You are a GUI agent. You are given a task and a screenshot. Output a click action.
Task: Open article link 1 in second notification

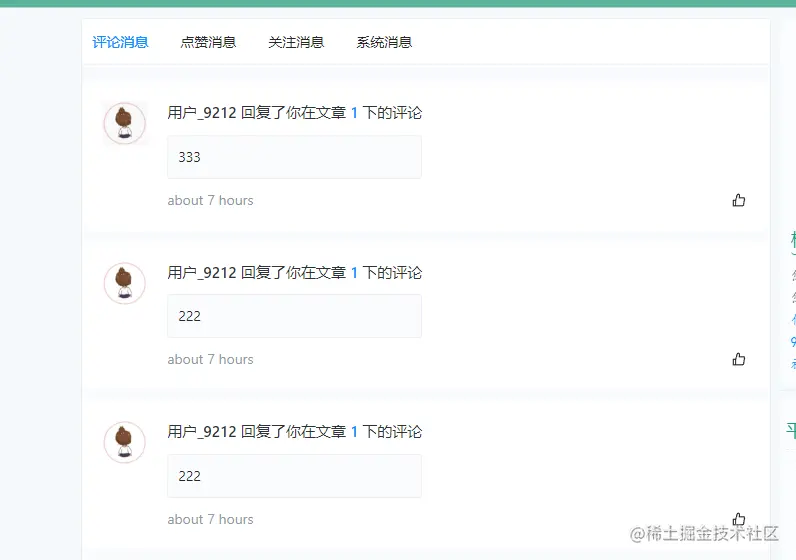(354, 273)
